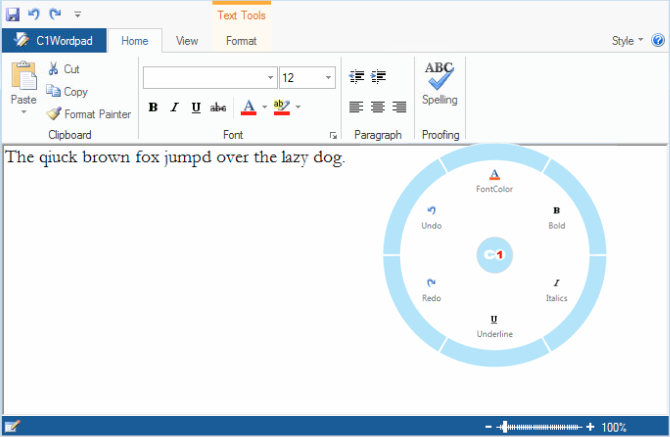Open the C1Wordpad application menu
This screenshot has width=670, height=437.
(x=54, y=41)
